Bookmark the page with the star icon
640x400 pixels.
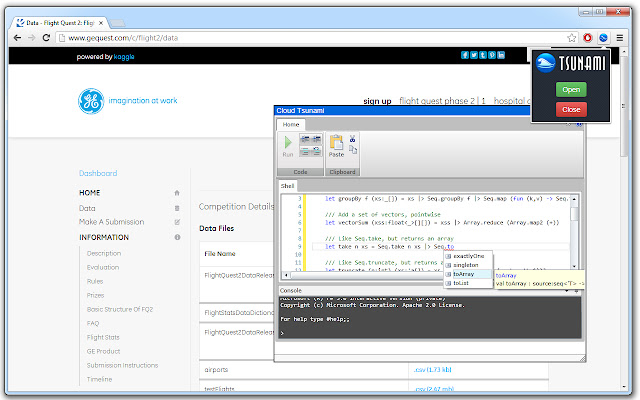coord(572,38)
